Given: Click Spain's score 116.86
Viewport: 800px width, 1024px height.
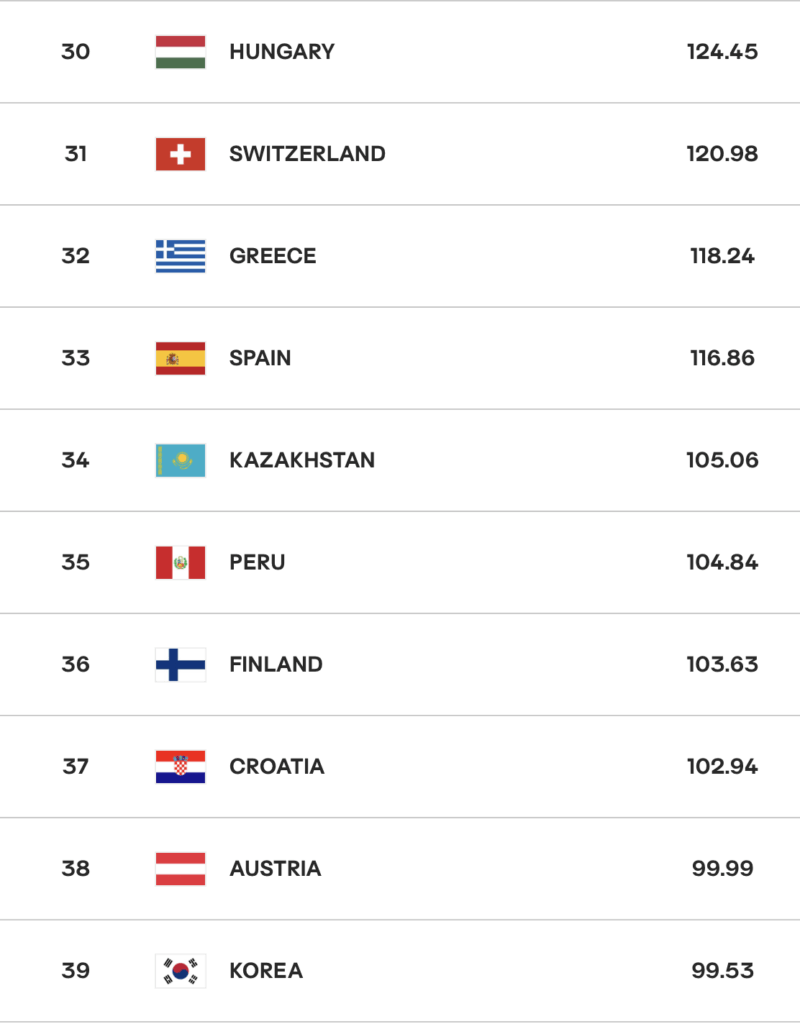Looking at the screenshot, I should (x=722, y=359).
